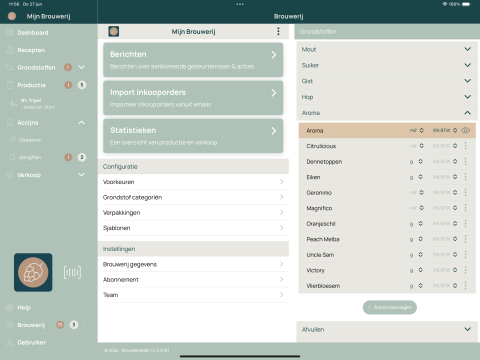Expand the Afvullen category

[387, 329]
